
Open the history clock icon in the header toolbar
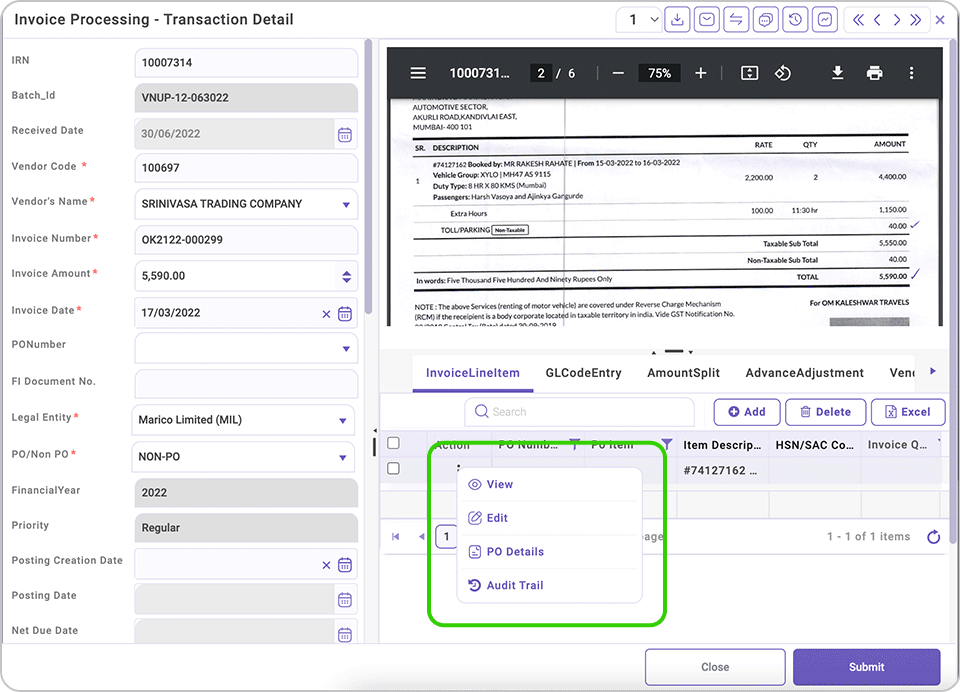click(795, 19)
